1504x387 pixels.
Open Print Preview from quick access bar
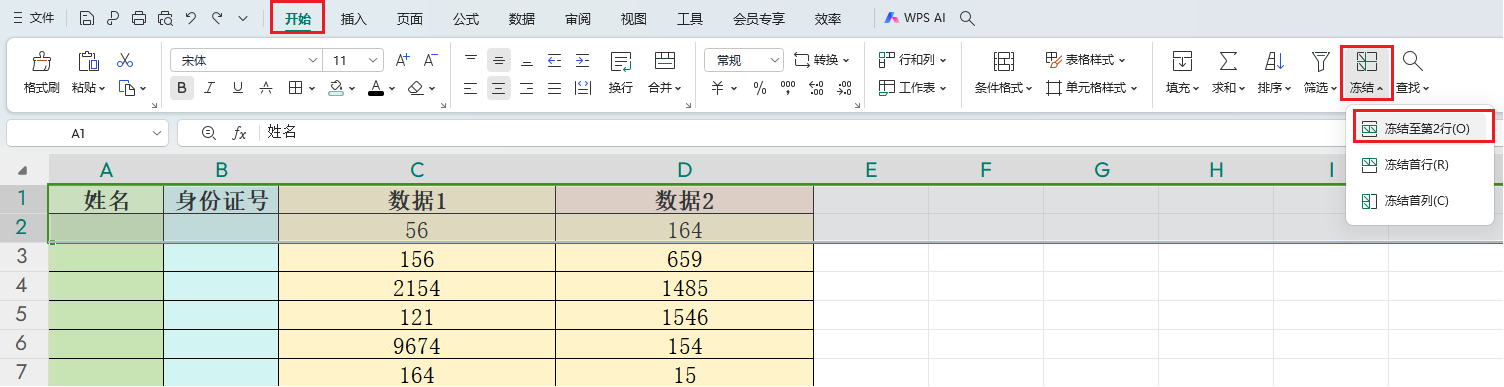(x=165, y=19)
